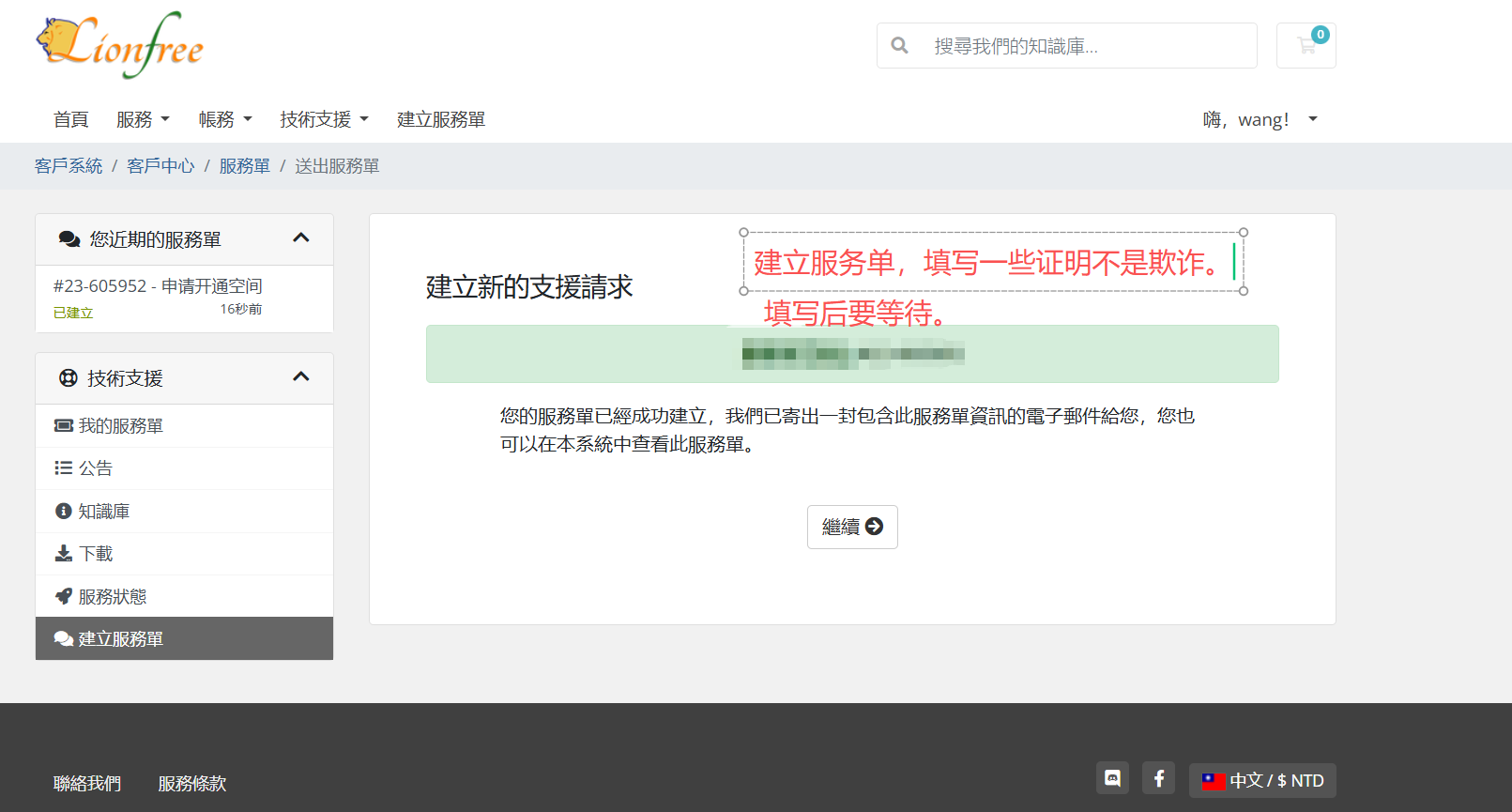Click 聯絡我們 footer link
Image resolution: width=1512 pixels, height=812 pixels.
tap(87, 783)
